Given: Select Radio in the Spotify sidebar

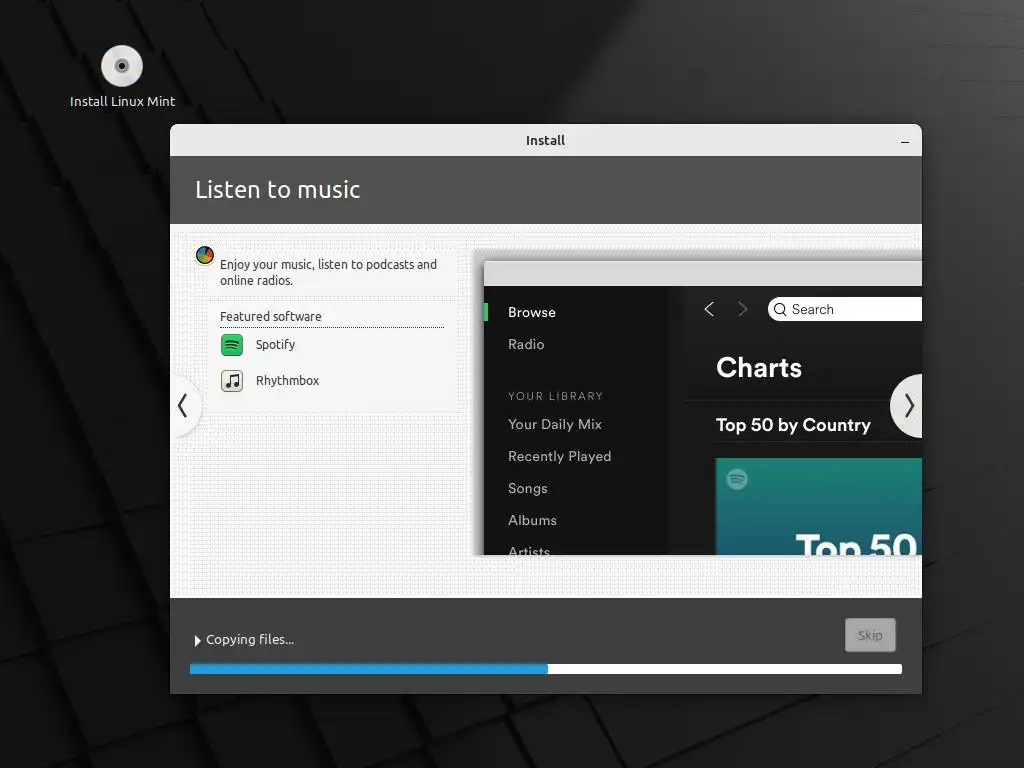Looking at the screenshot, I should pyautogui.click(x=526, y=344).
